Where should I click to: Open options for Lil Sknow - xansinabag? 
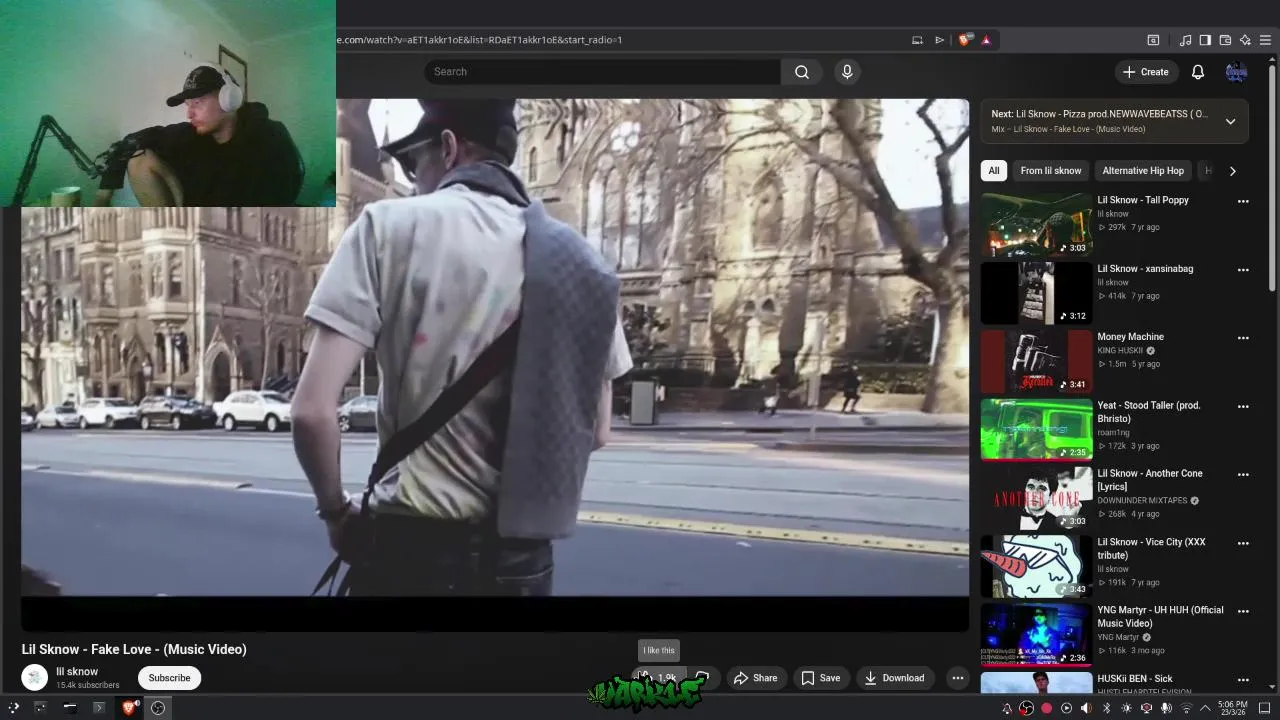pos(1243,270)
